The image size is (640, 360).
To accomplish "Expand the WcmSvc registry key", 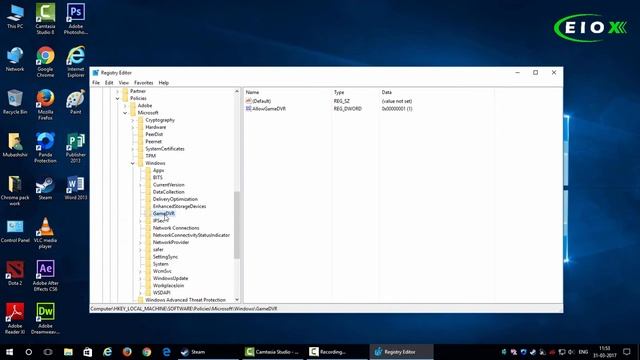I will coord(140,271).
